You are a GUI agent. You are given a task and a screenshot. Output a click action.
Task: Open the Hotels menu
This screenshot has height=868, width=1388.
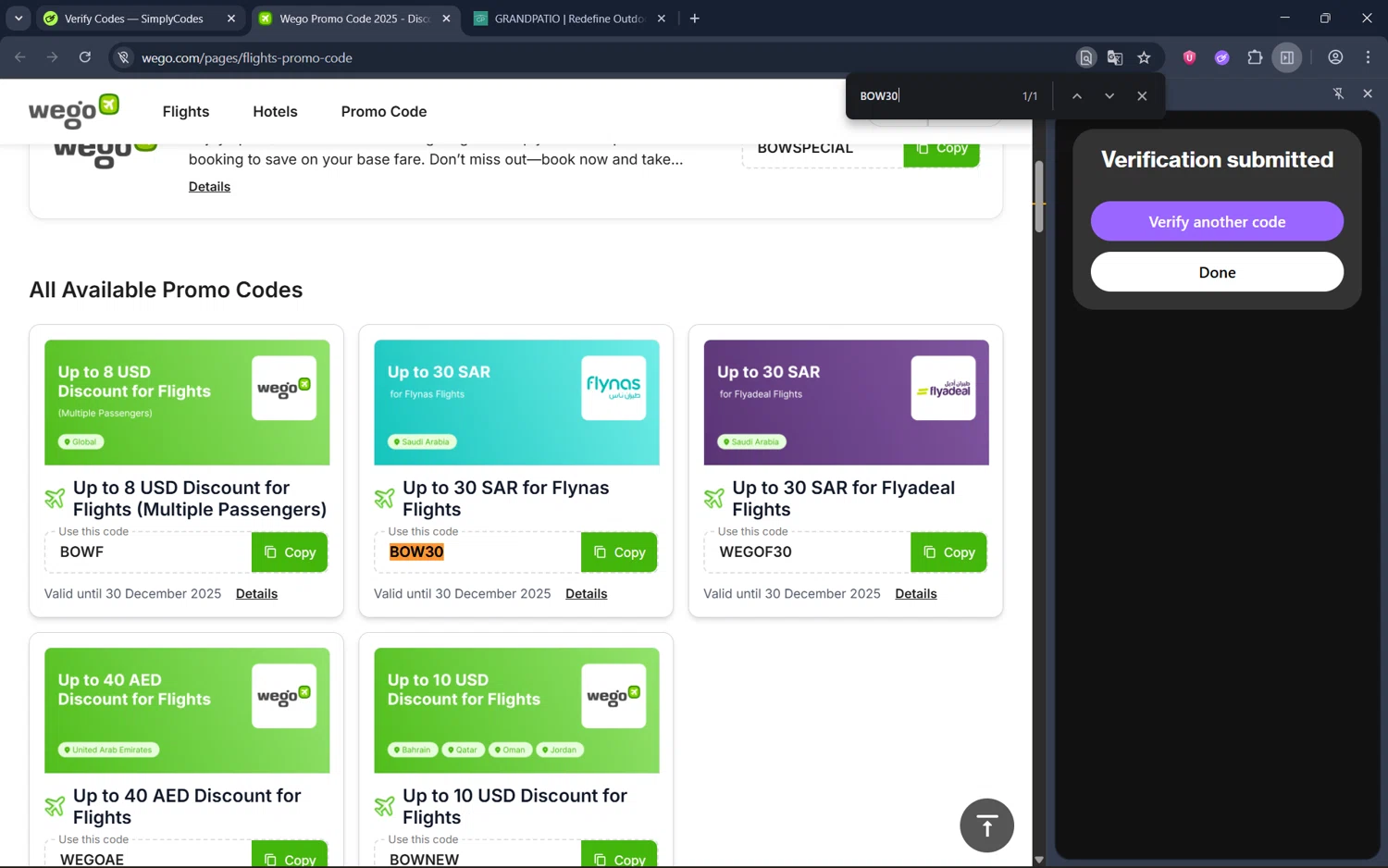click(275, 111)
